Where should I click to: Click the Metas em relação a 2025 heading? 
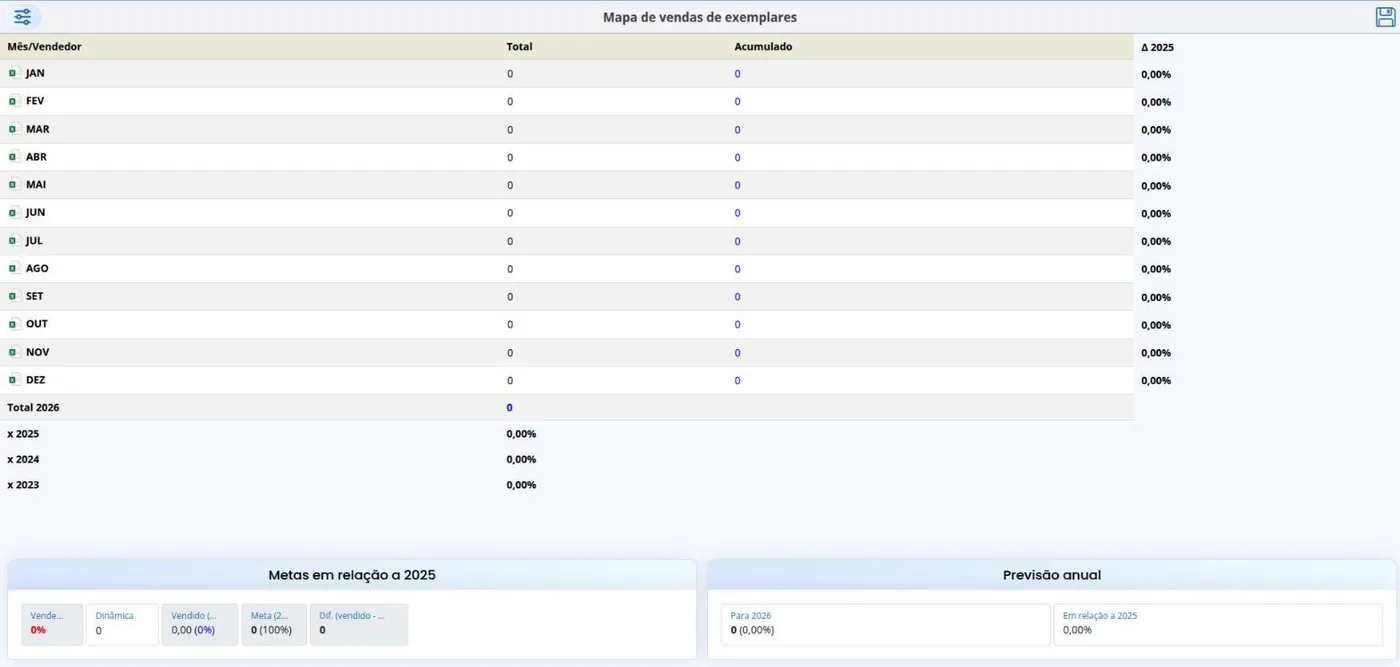pos(352,575)
